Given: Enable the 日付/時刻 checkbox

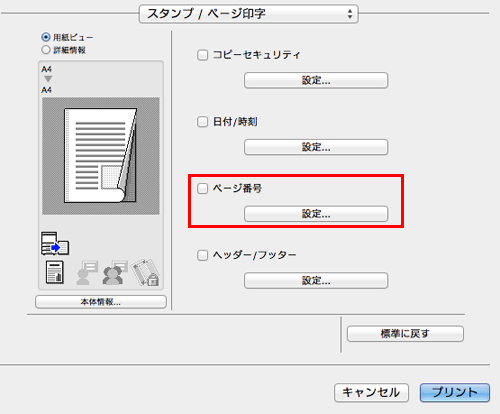Looking at the screenshot, I should point(202,122).
